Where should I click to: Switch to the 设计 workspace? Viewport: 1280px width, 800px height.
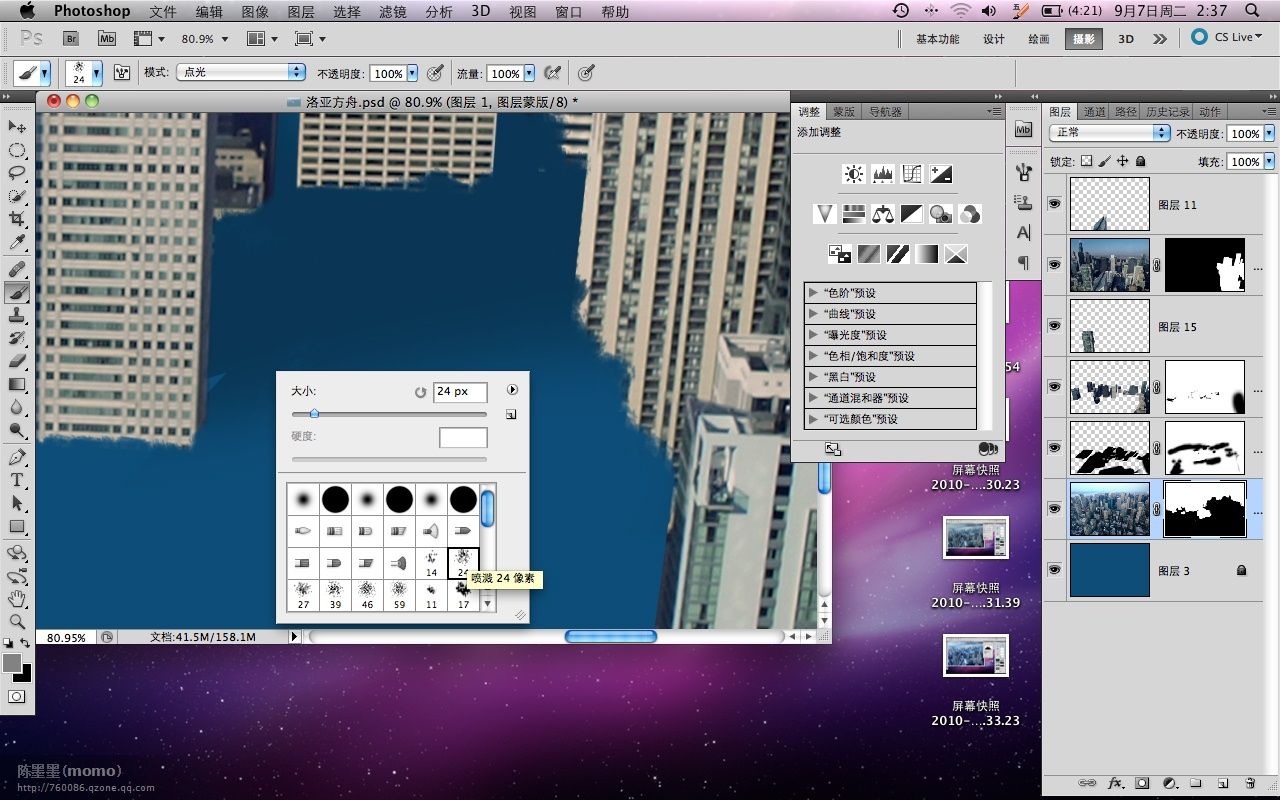click(994, 39)
